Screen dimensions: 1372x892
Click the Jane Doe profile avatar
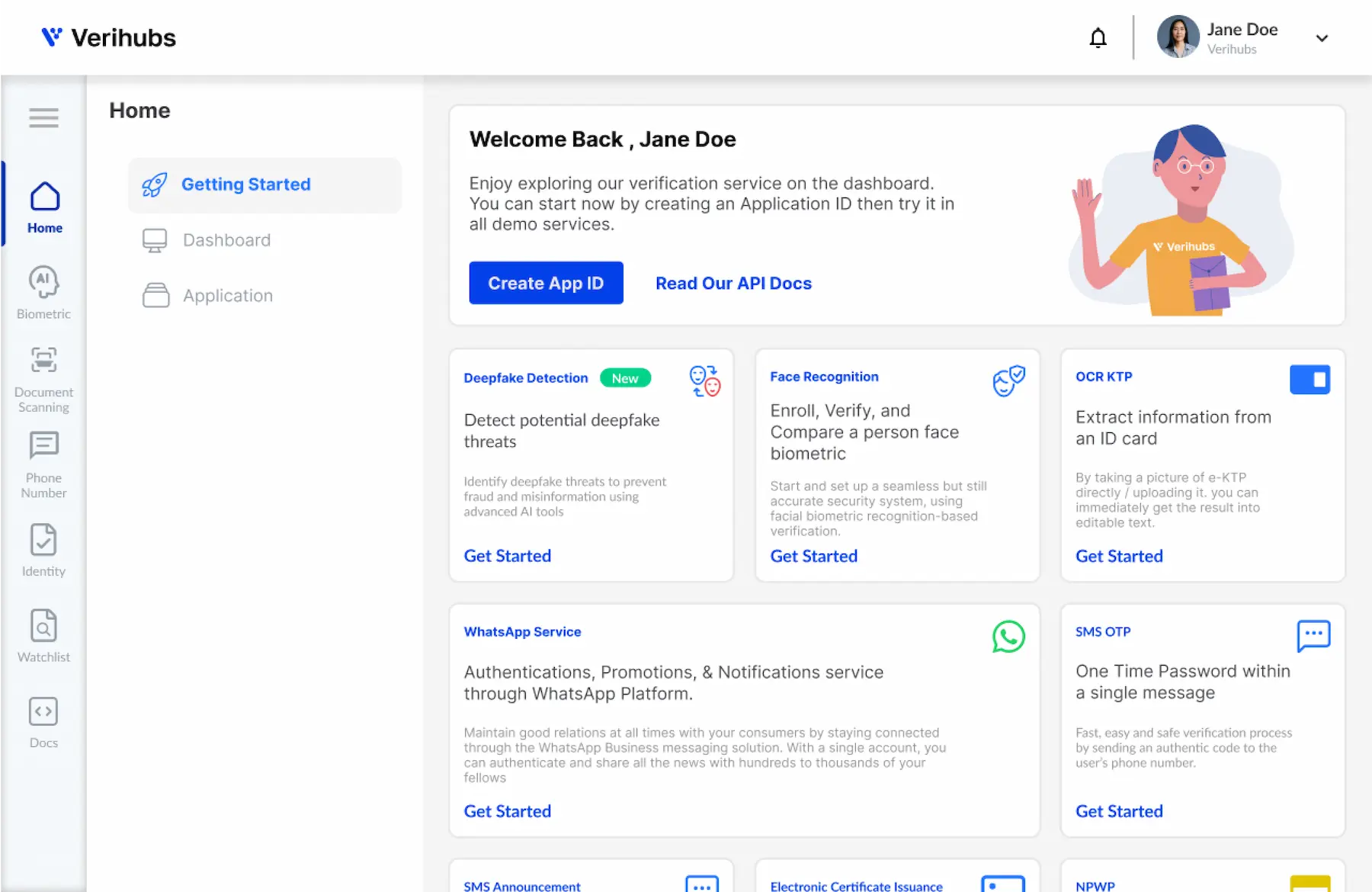click(x=1178, y=37)
